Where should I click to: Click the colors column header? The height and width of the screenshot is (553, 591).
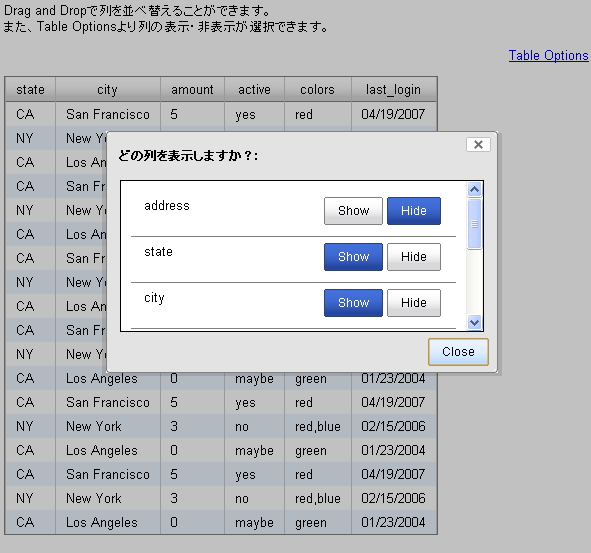(318, 90)
